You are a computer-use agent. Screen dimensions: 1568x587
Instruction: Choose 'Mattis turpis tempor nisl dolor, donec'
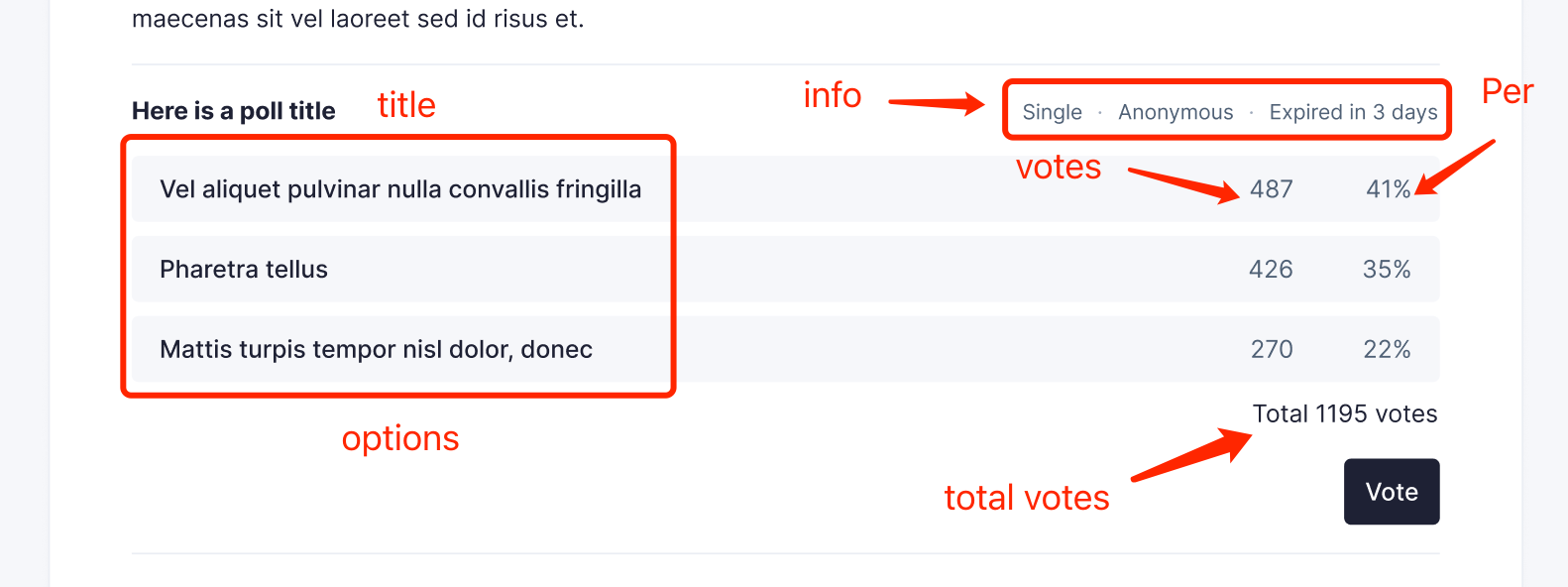coord(376,349)
